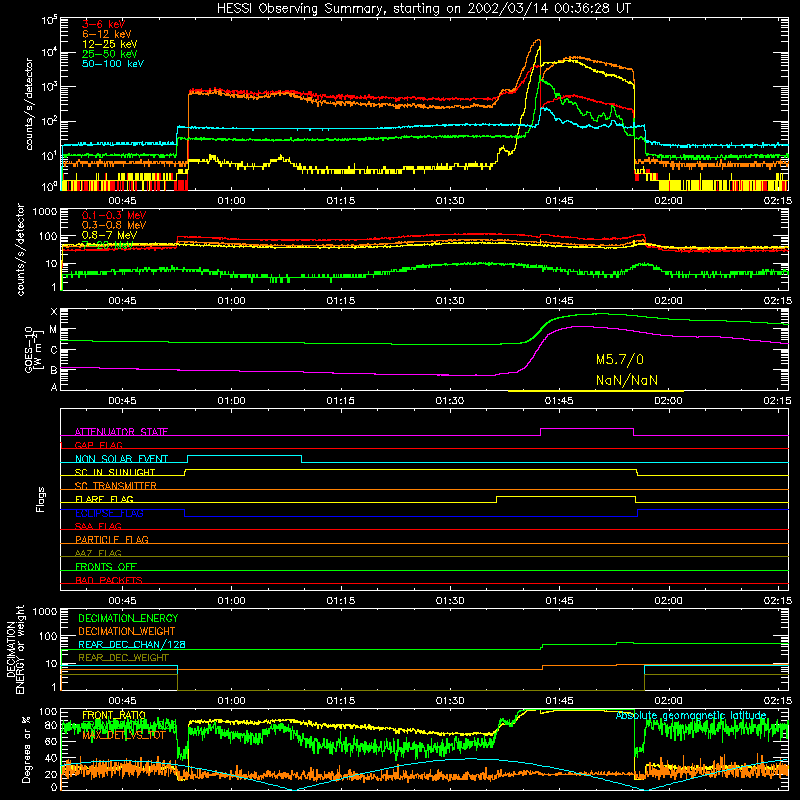Select the 3-6 keV legend label
The width and height of the screenshot is (800, 800).
click(x=103, y=24)
